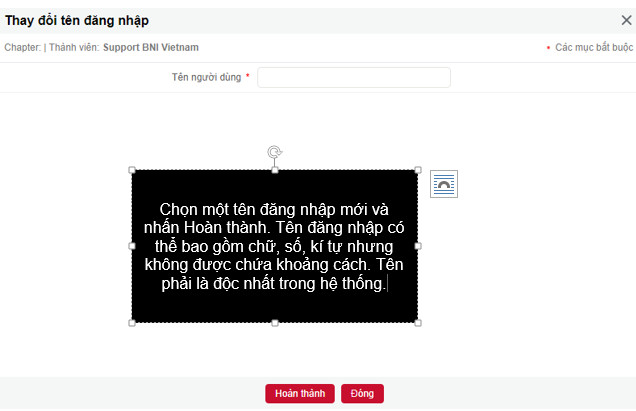Click the Chapter label text
636x411 pixels.
point(22,47)
